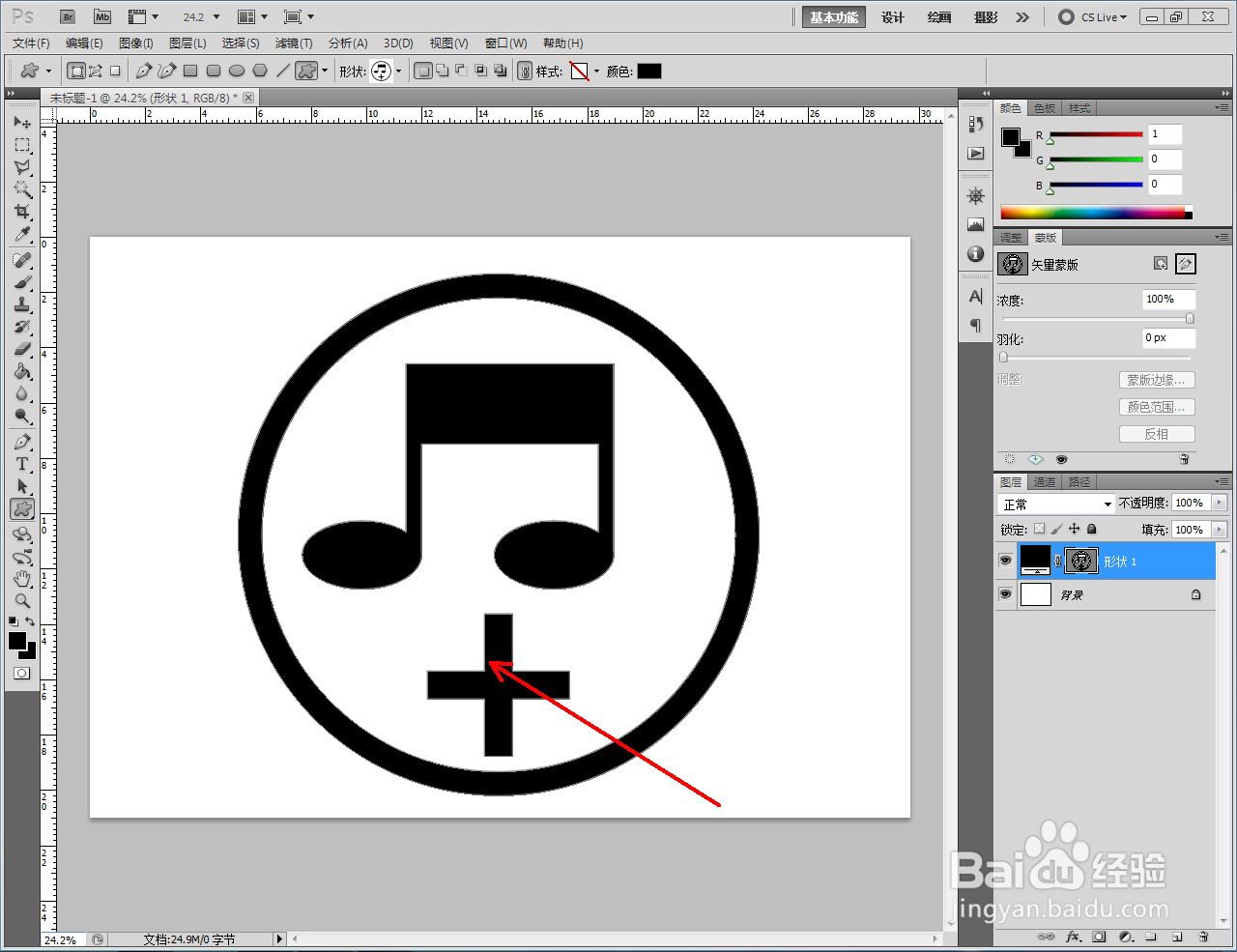Delete the mask with the trash icon
The image size is (1237, 952).
[1184, 459]
